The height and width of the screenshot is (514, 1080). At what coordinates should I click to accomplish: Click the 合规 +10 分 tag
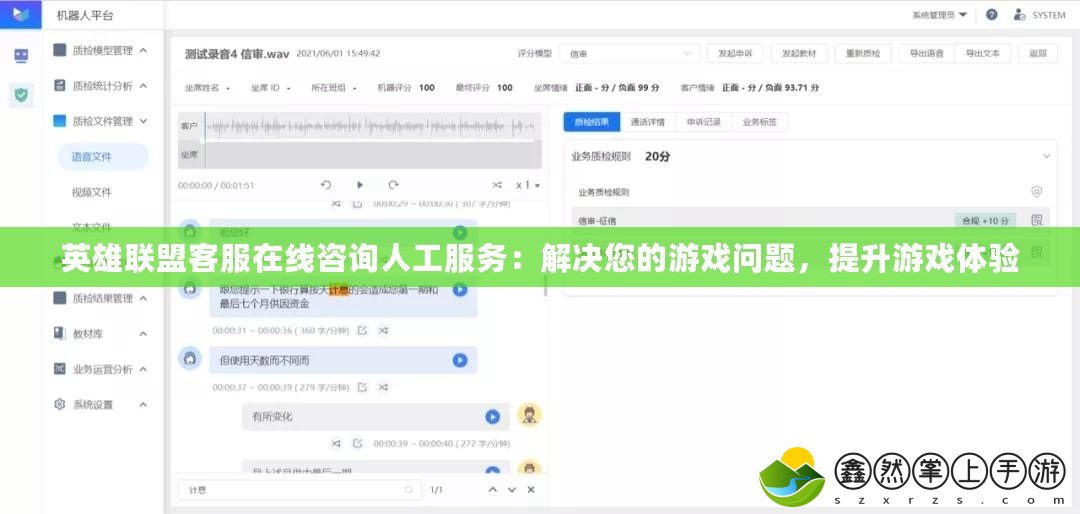[x=985, y=220]
